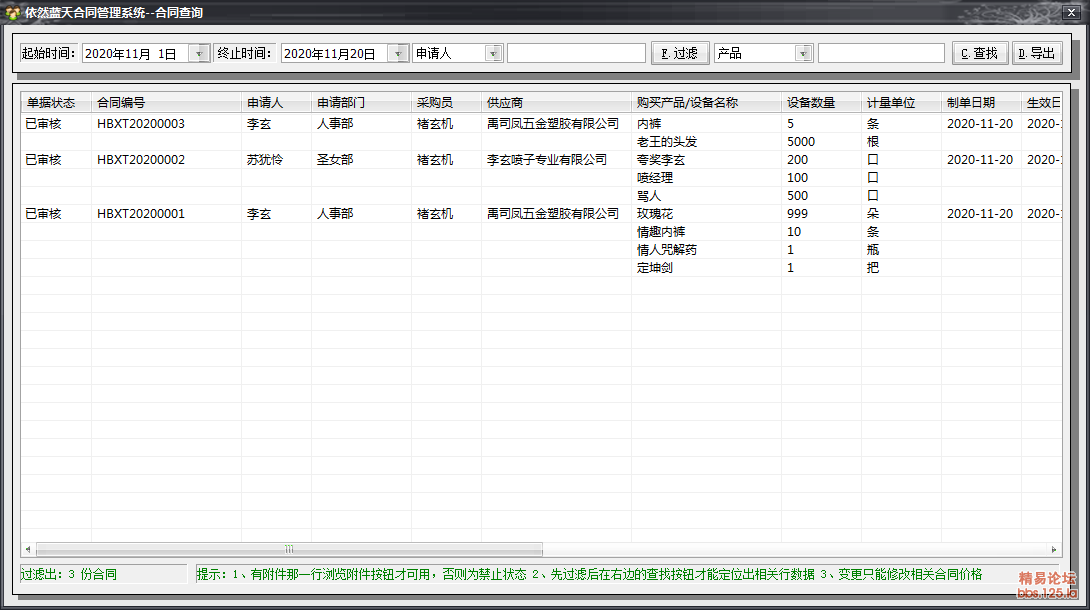Click the filter text input field
The width and height of the screenshot is (1090, 610).
[x=576, y=54]
